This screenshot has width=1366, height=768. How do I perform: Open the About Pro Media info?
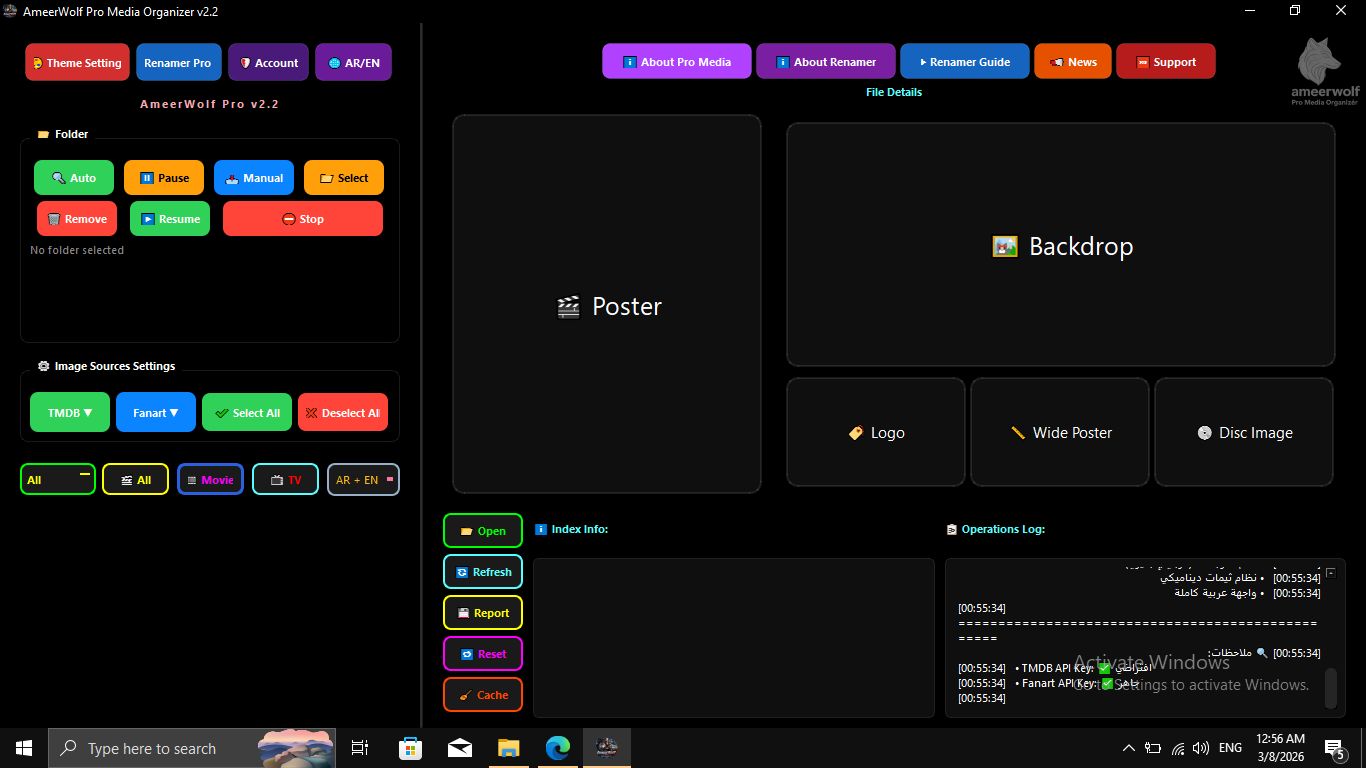676,61
